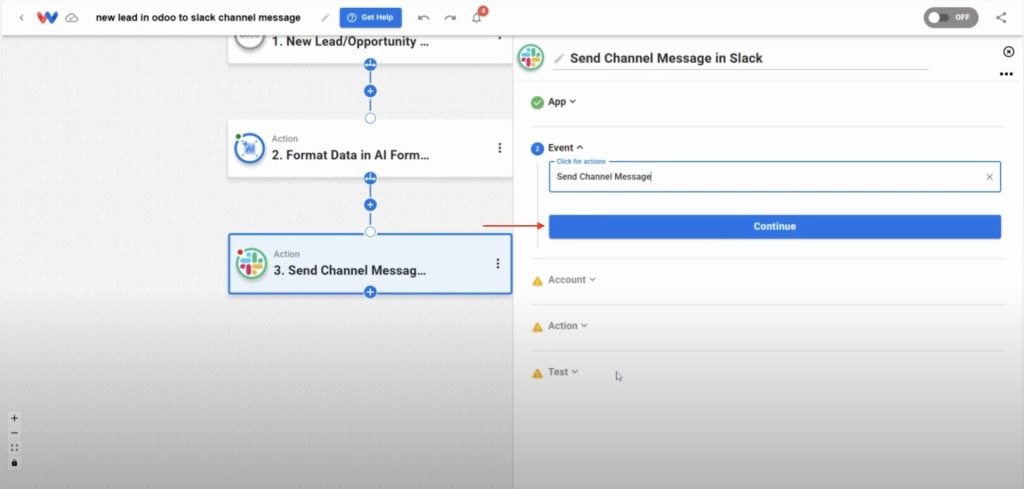This screenshot has height=489, width=1024.
Task: Open options menu of Format Data step
Action: 500,148
